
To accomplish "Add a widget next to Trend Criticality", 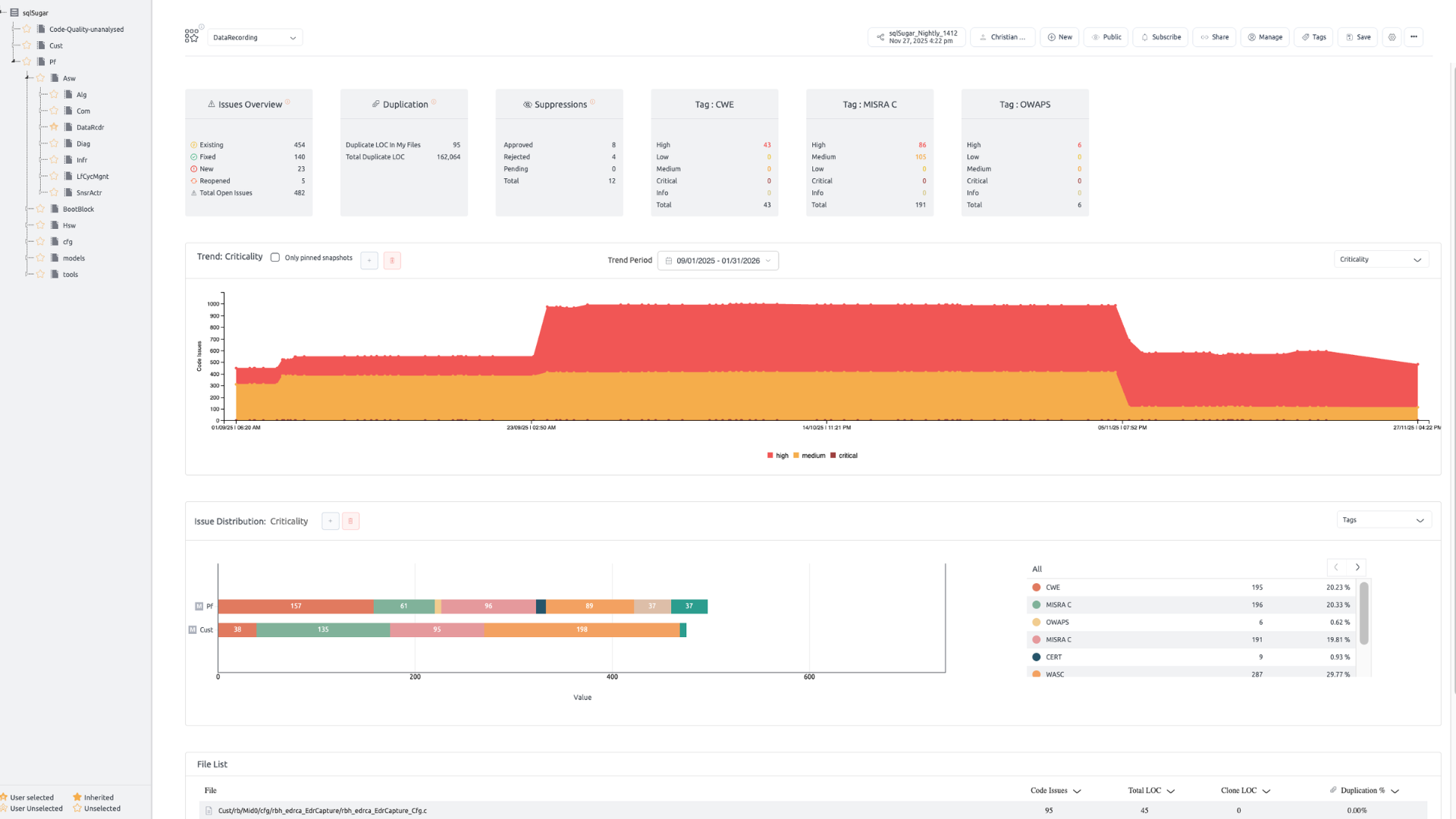I will coord(369,260).
